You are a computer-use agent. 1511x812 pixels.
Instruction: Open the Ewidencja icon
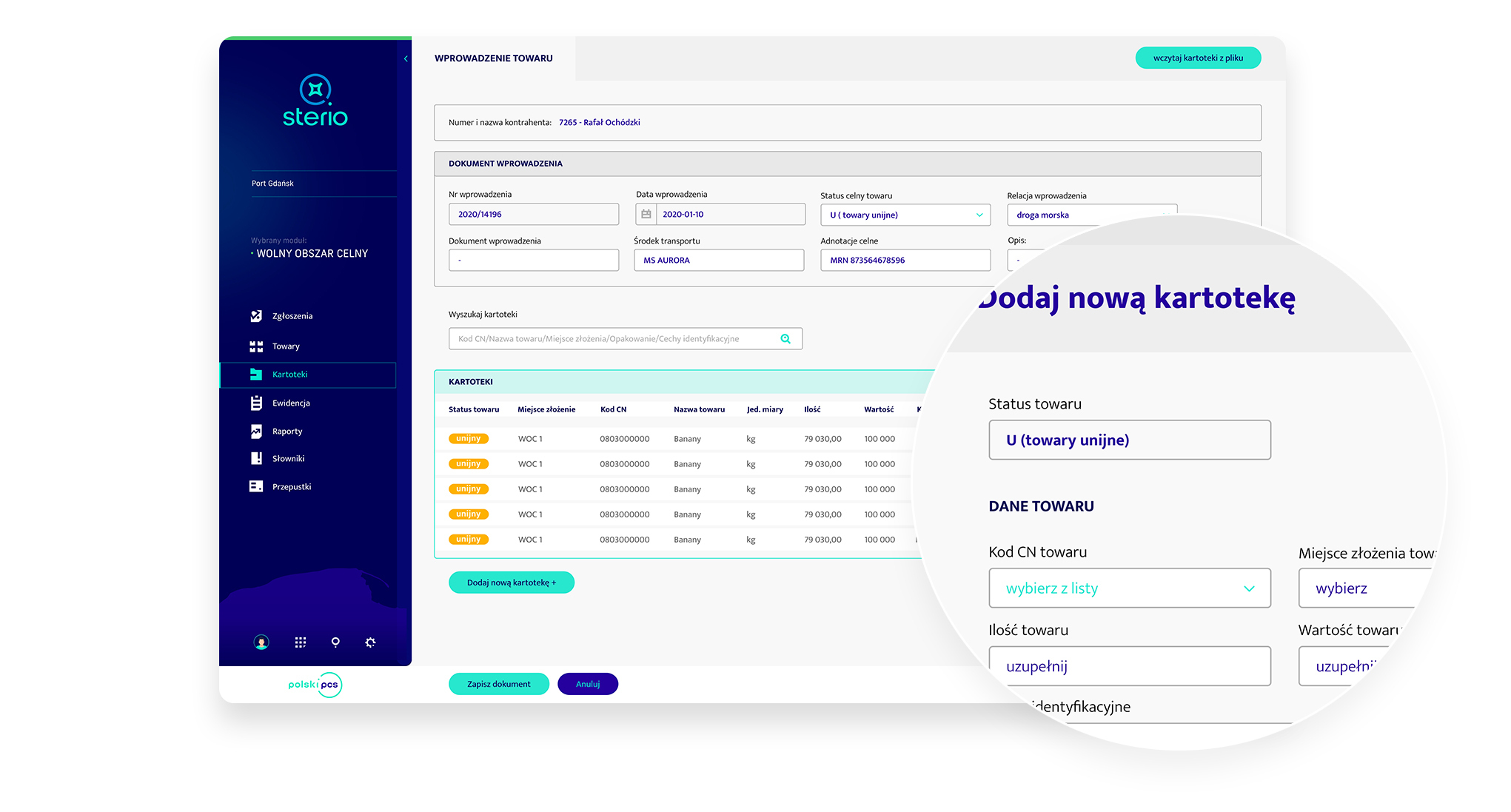tap(256, 403)
